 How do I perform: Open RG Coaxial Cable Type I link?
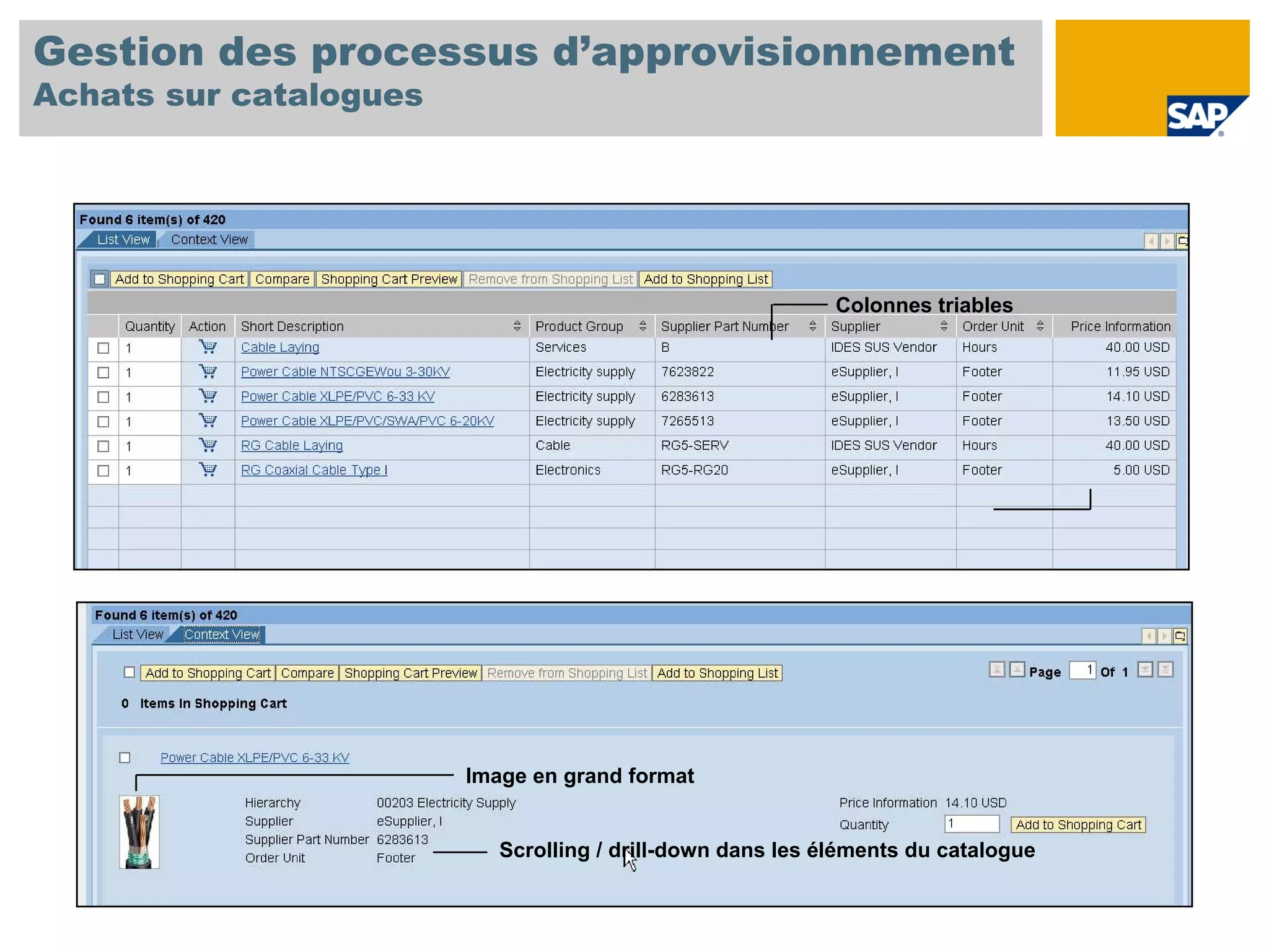314,470
